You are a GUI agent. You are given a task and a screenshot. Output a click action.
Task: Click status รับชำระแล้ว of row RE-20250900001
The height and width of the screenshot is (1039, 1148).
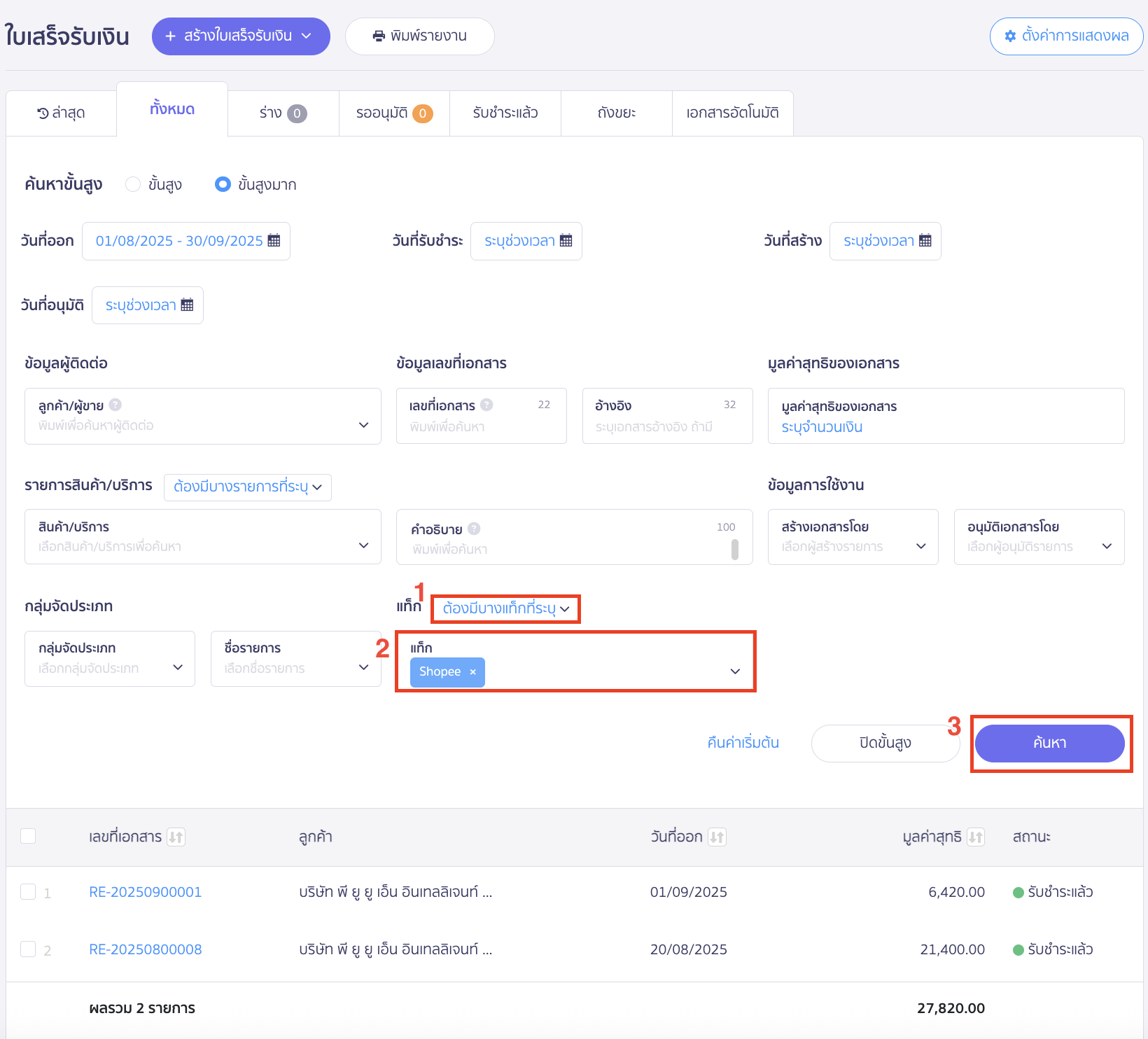(1053, 892)
